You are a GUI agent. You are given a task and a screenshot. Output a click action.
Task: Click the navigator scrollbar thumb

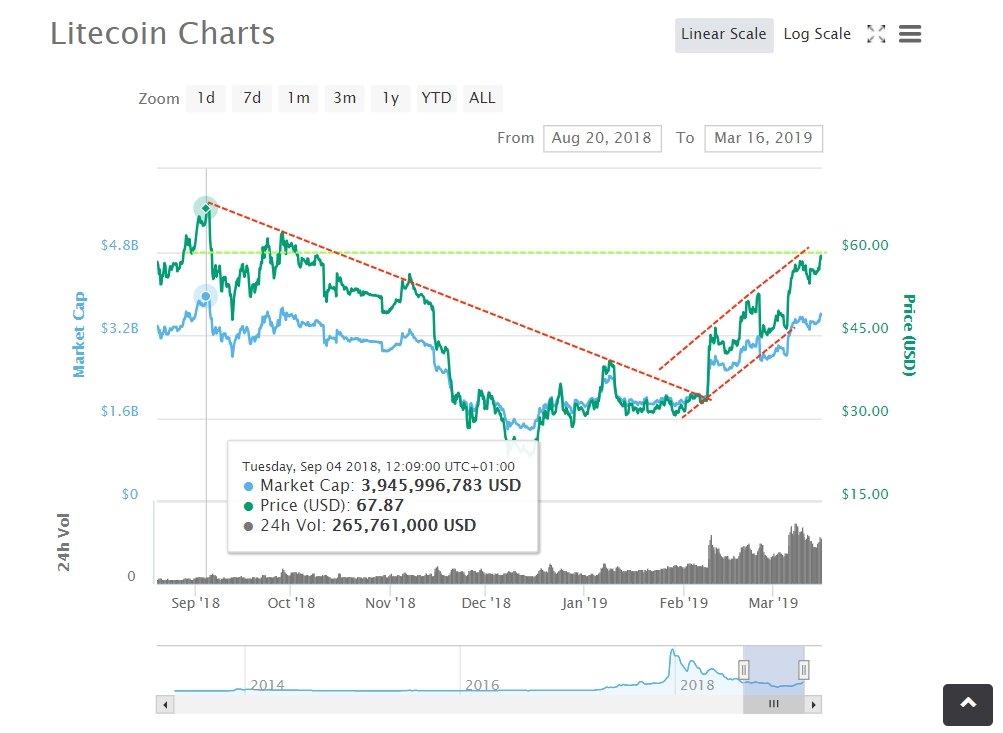(773, 705)
